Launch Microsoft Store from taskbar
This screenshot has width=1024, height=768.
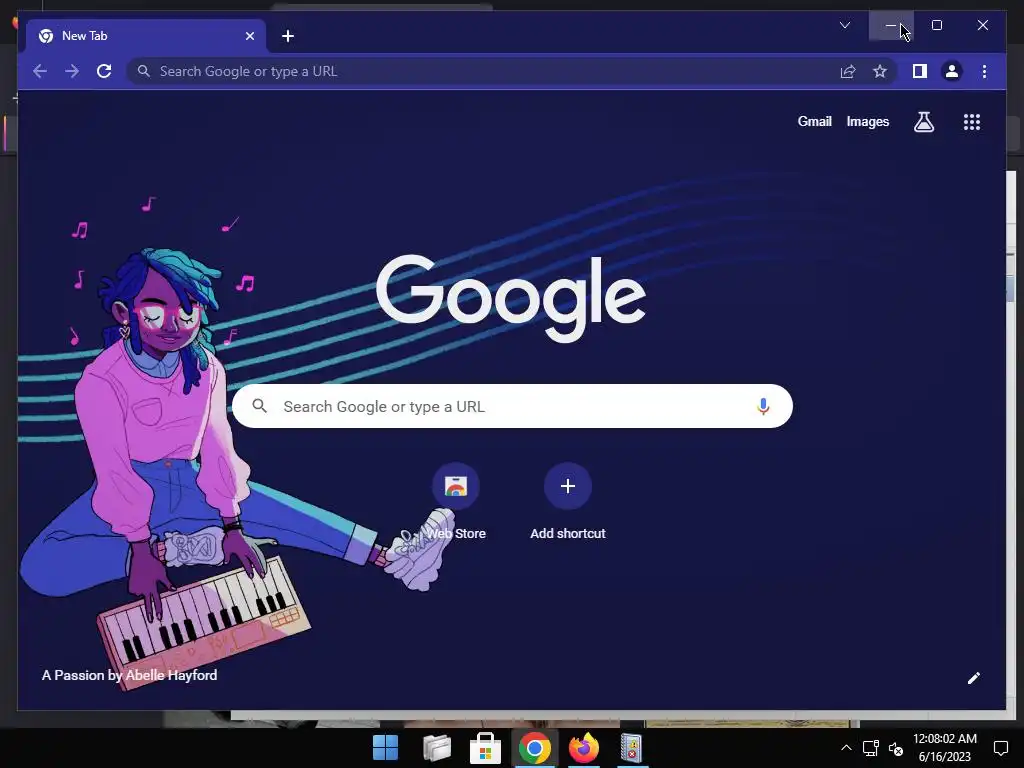485,748
